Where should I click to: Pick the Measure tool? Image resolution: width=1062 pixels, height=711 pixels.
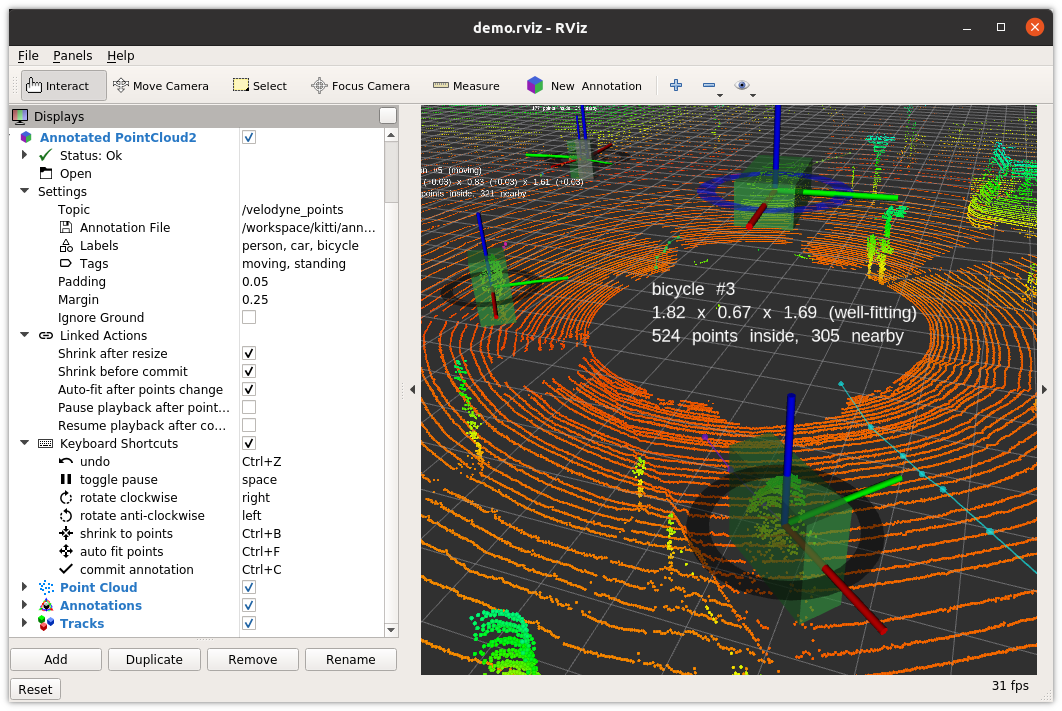(467, 86)
